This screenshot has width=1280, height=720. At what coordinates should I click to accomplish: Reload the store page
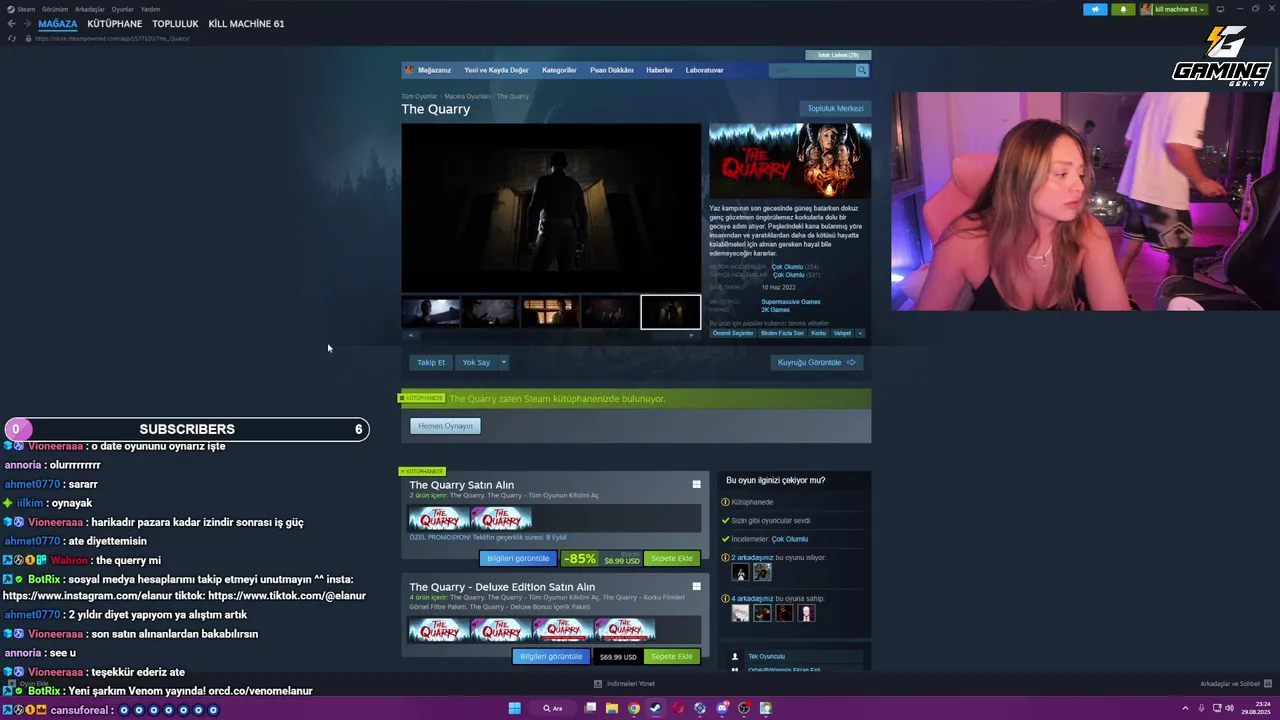coord(12,38)
